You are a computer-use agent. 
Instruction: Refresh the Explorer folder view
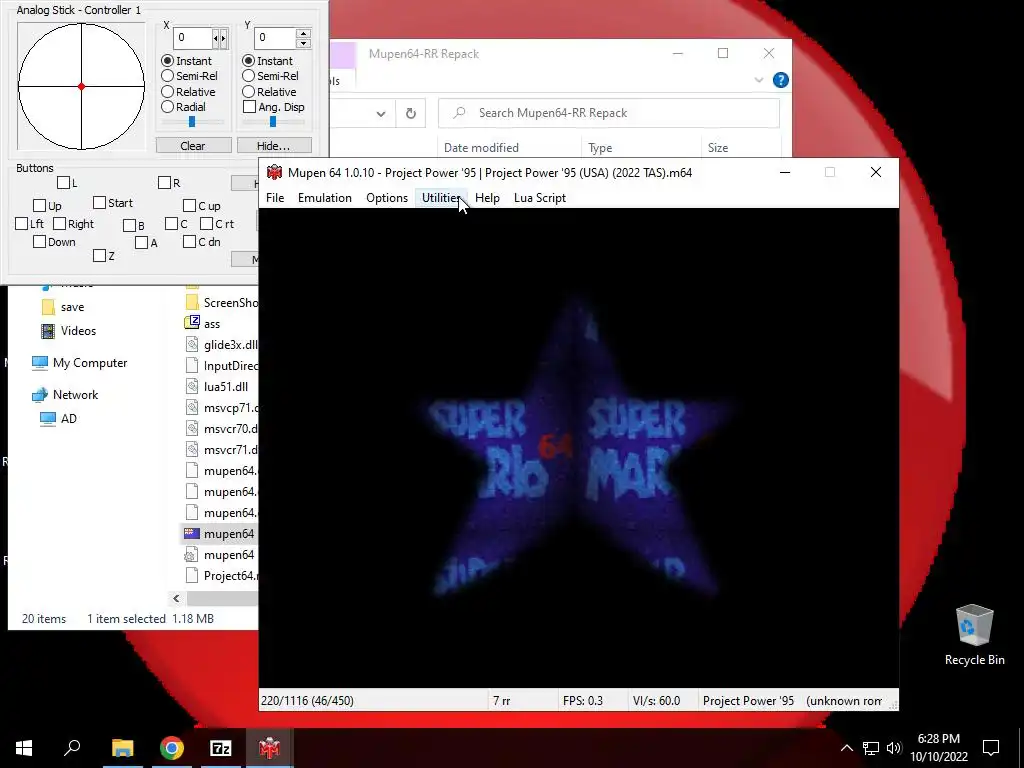pyautogui.click(x=411, y=113)
